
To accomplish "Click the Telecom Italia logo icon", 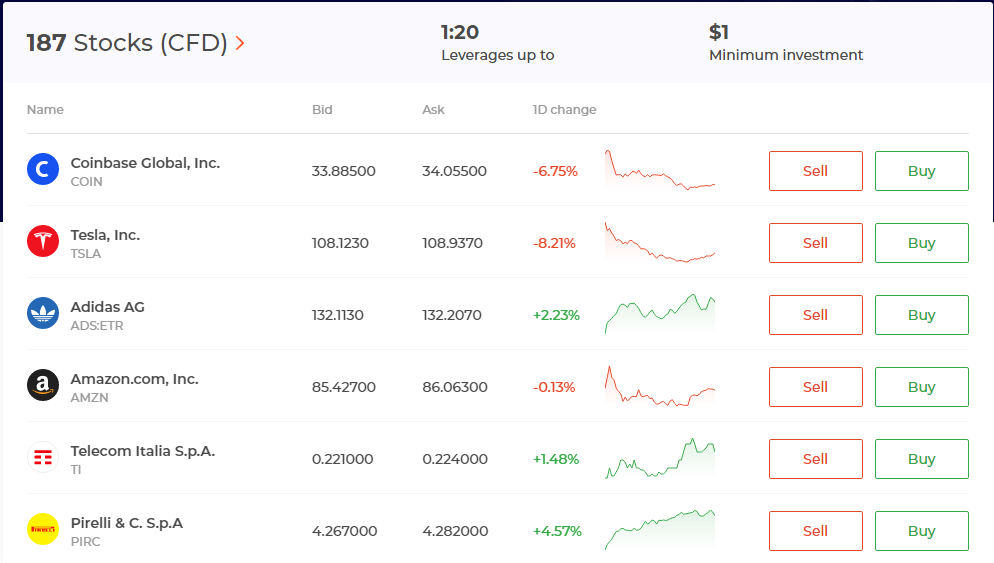I will pos(43,457).
